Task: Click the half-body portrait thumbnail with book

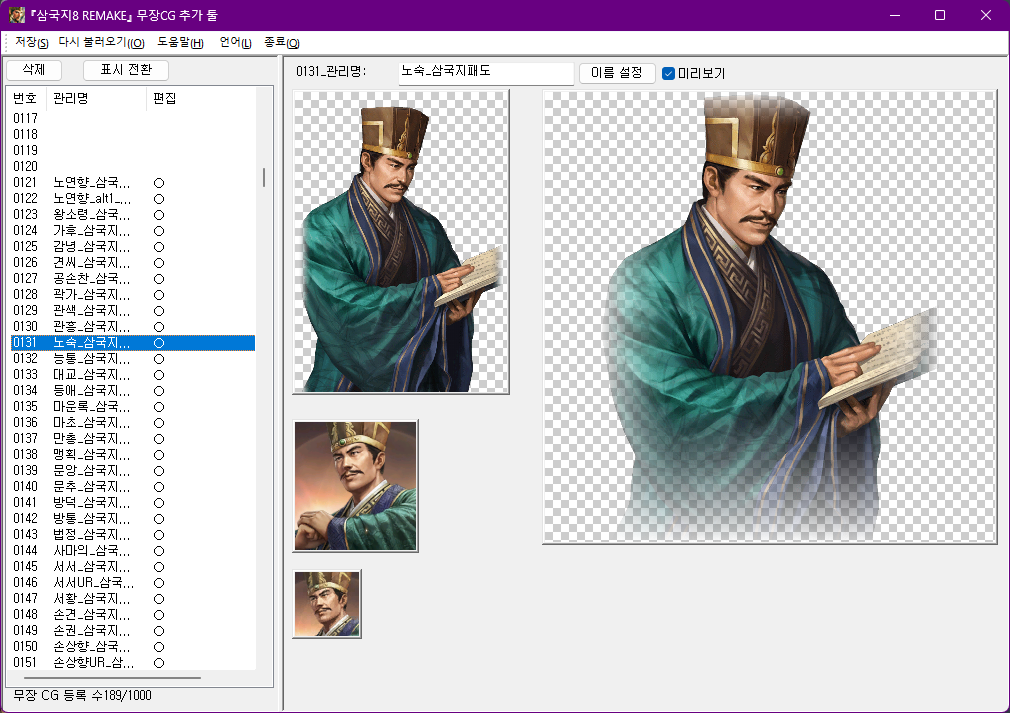Action: 401,242
